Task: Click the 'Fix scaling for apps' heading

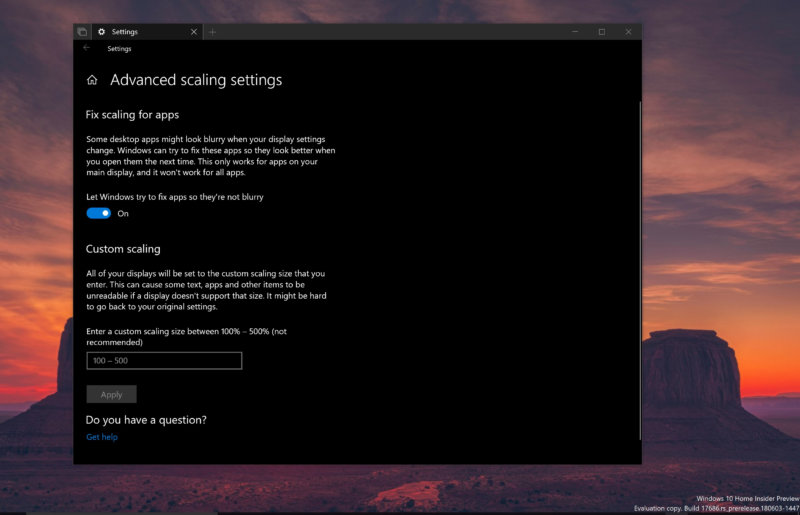Action: pyautogui.click(x=132, y=115)
